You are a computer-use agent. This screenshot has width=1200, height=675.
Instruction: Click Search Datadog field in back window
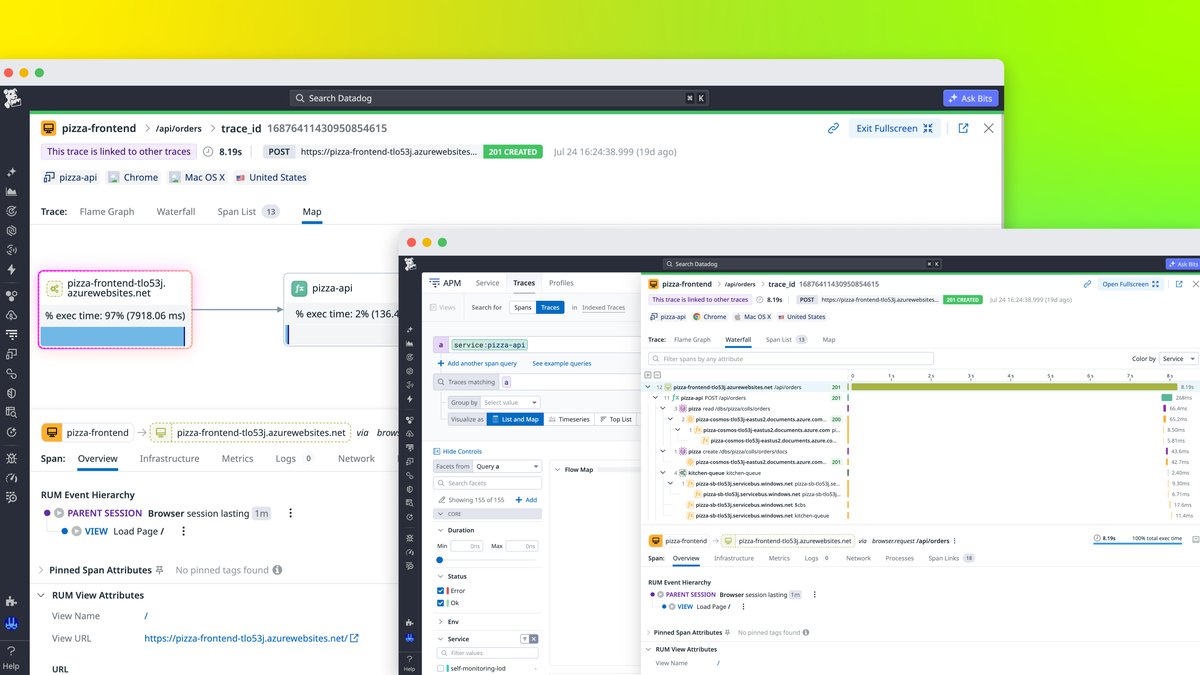click(x=499, y=98)
